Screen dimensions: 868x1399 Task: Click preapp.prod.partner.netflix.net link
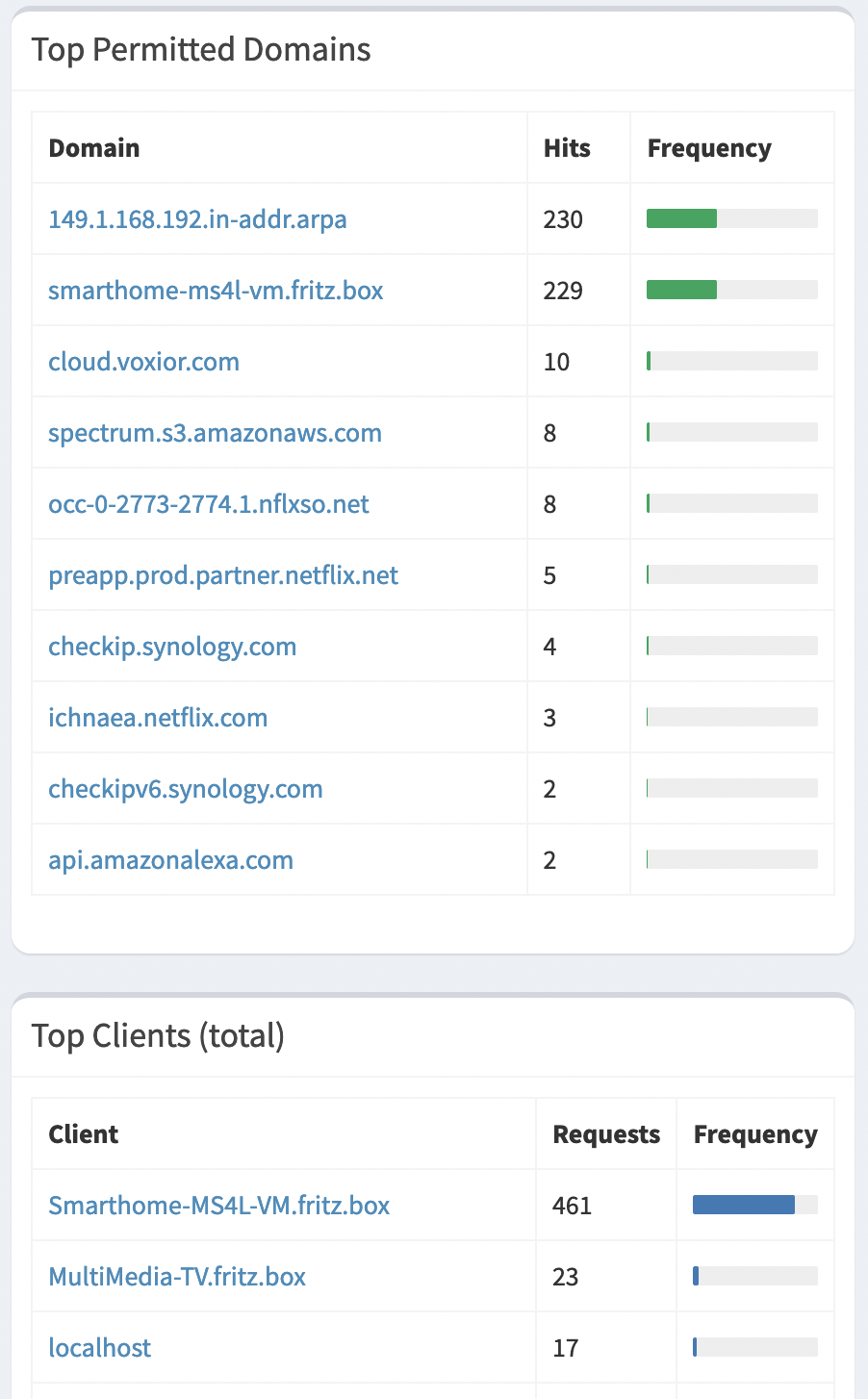tap(223, 575)
